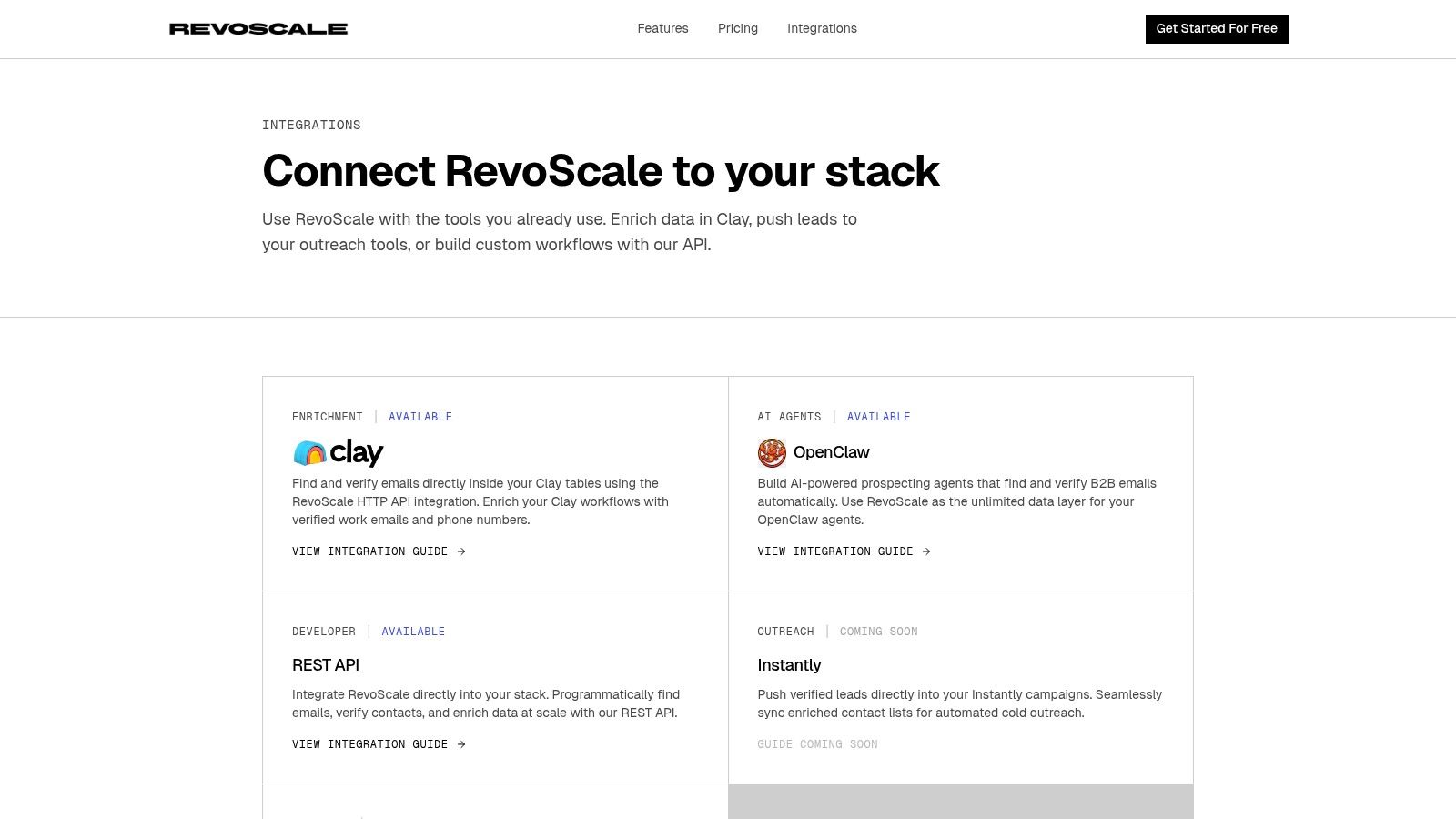Click the RevoScale logo in header
Screen dimensions: 1456x819
point(258,29)
